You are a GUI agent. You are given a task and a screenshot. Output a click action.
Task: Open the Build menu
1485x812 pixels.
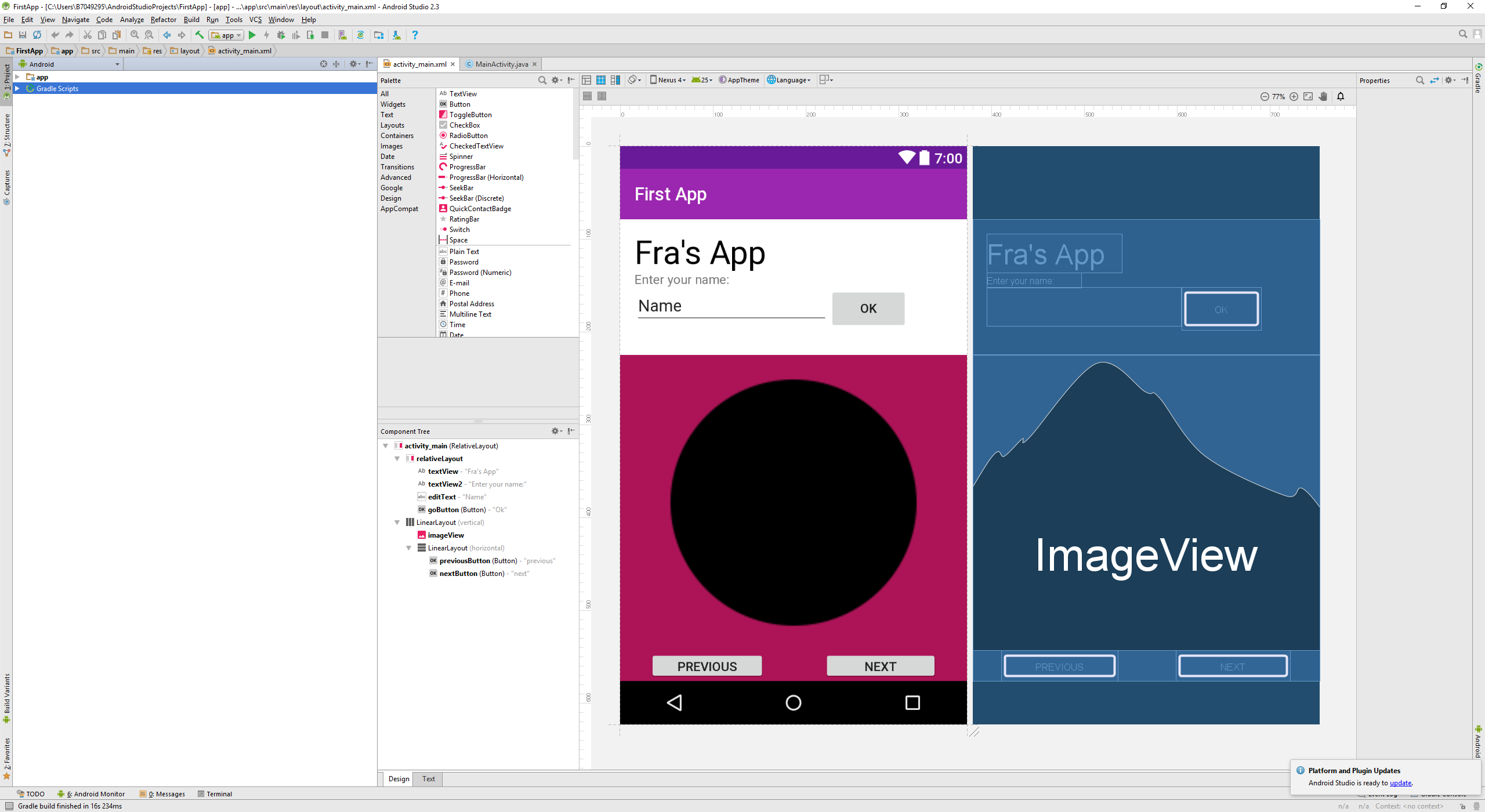pos(191,20)
